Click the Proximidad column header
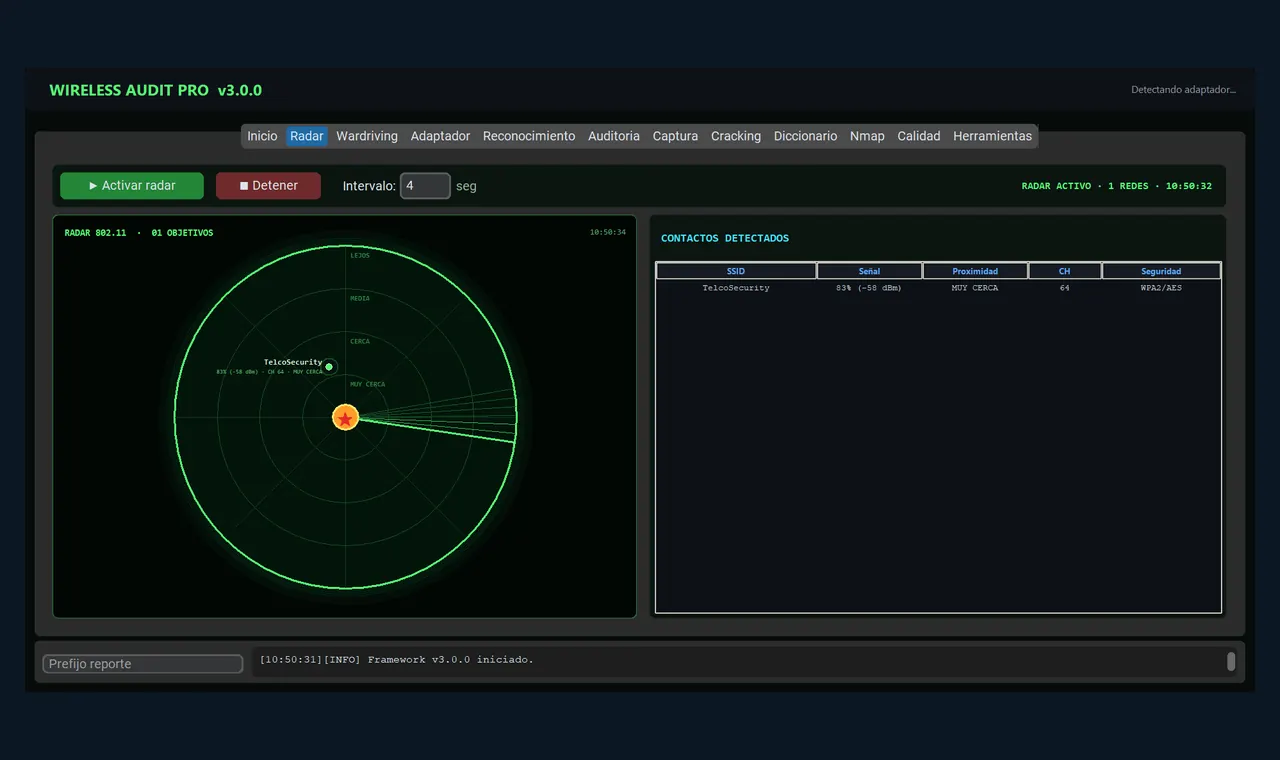 (x=975, y=271)
